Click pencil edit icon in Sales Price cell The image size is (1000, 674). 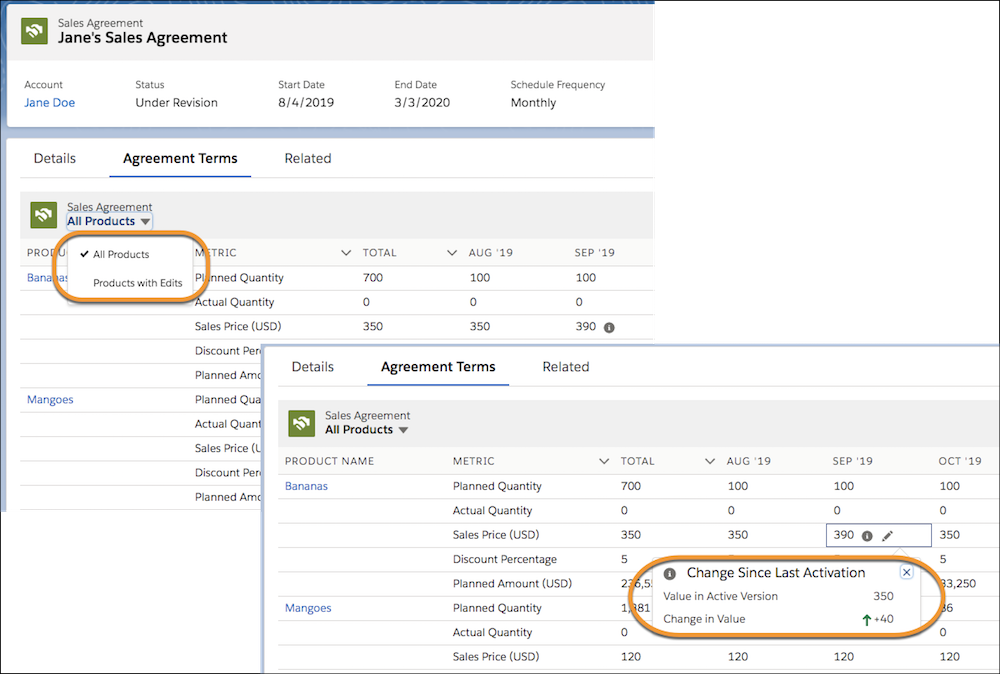(887, 536)
